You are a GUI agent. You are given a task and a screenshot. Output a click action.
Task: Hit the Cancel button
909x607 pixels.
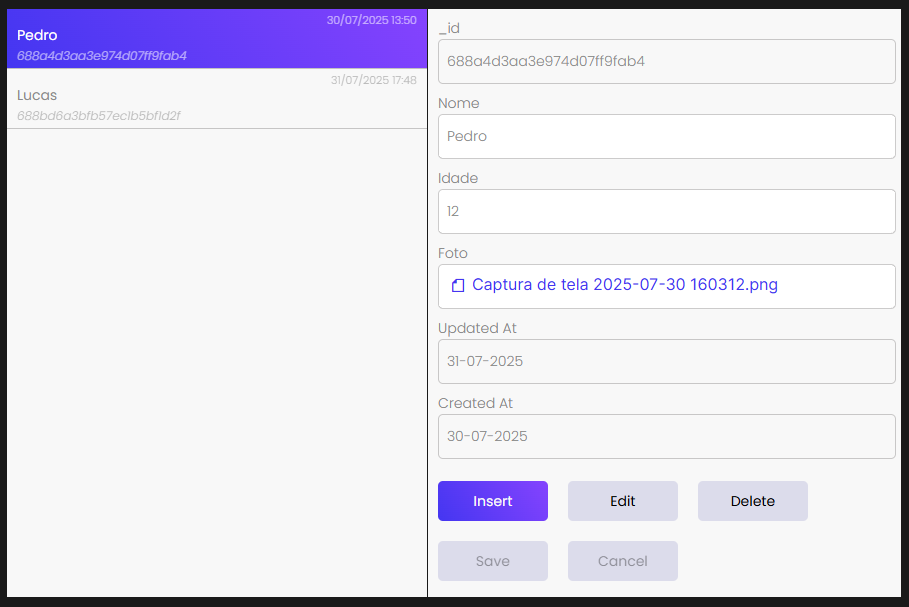coord(622,561)
